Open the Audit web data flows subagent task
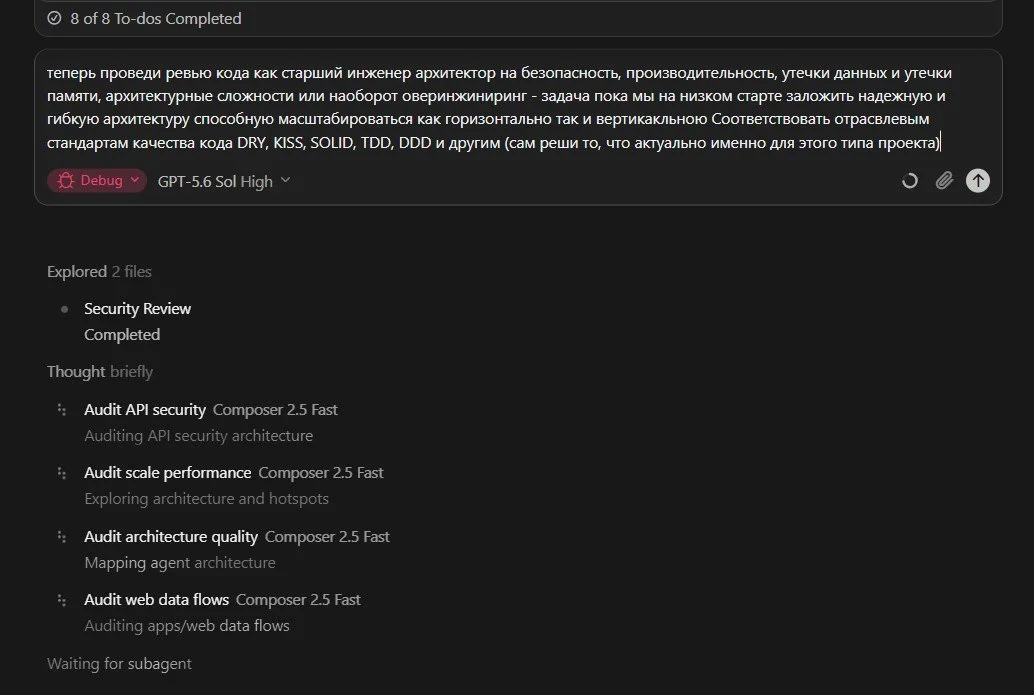This screenshot has height=695, width=1034. tap(222, 613)
